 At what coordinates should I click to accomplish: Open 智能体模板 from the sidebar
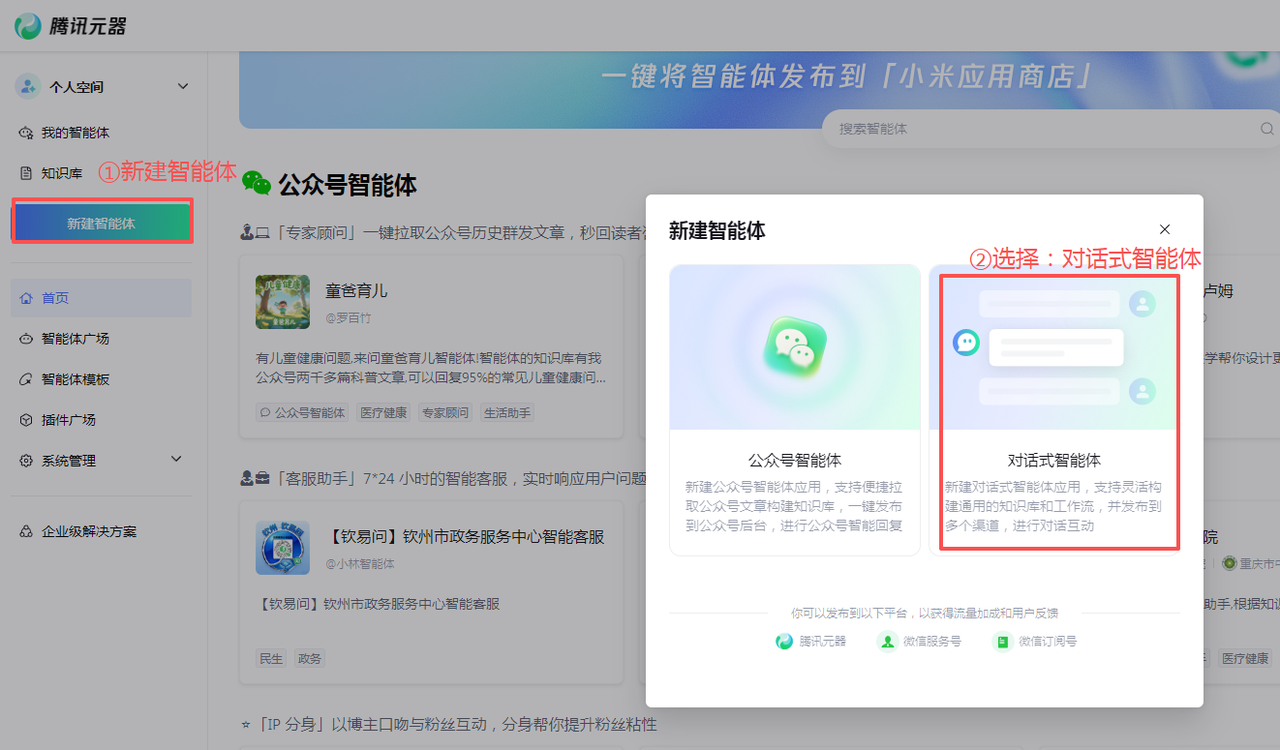point(75,380)
